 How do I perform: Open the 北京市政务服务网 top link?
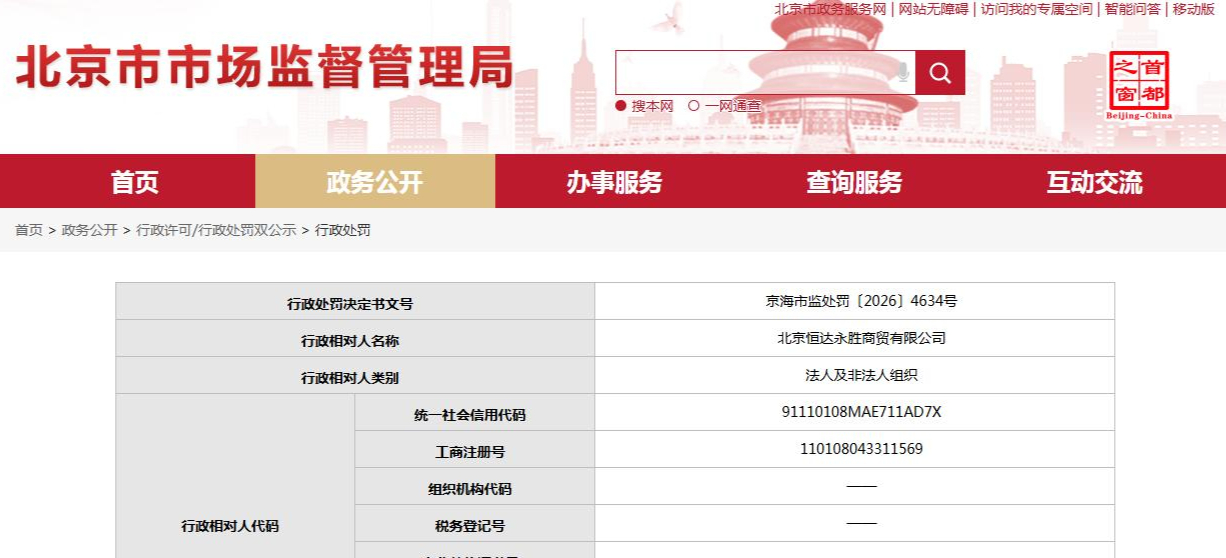[830, 9]
